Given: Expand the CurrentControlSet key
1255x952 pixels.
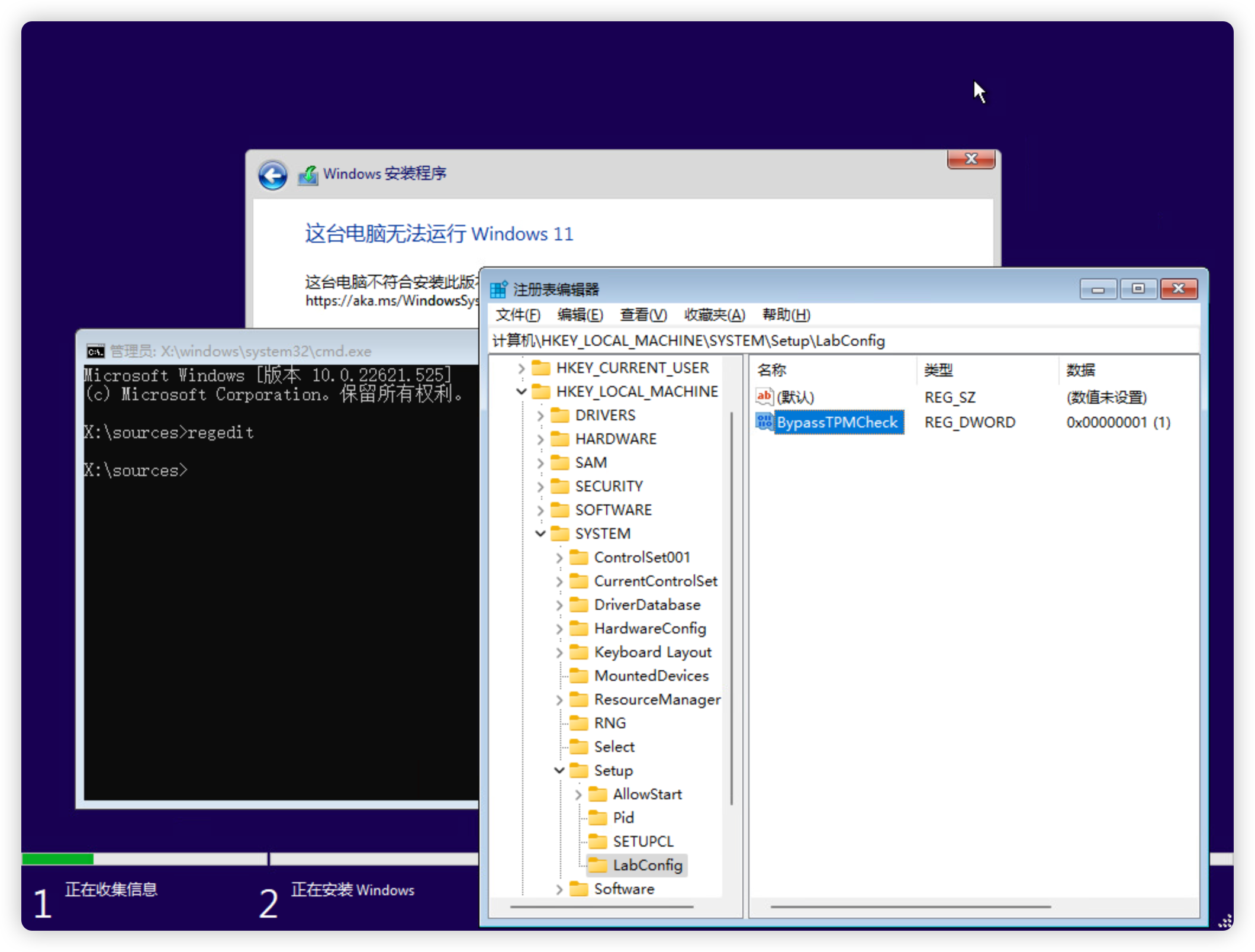Looking at the screenshot, I should pos(559,581).
